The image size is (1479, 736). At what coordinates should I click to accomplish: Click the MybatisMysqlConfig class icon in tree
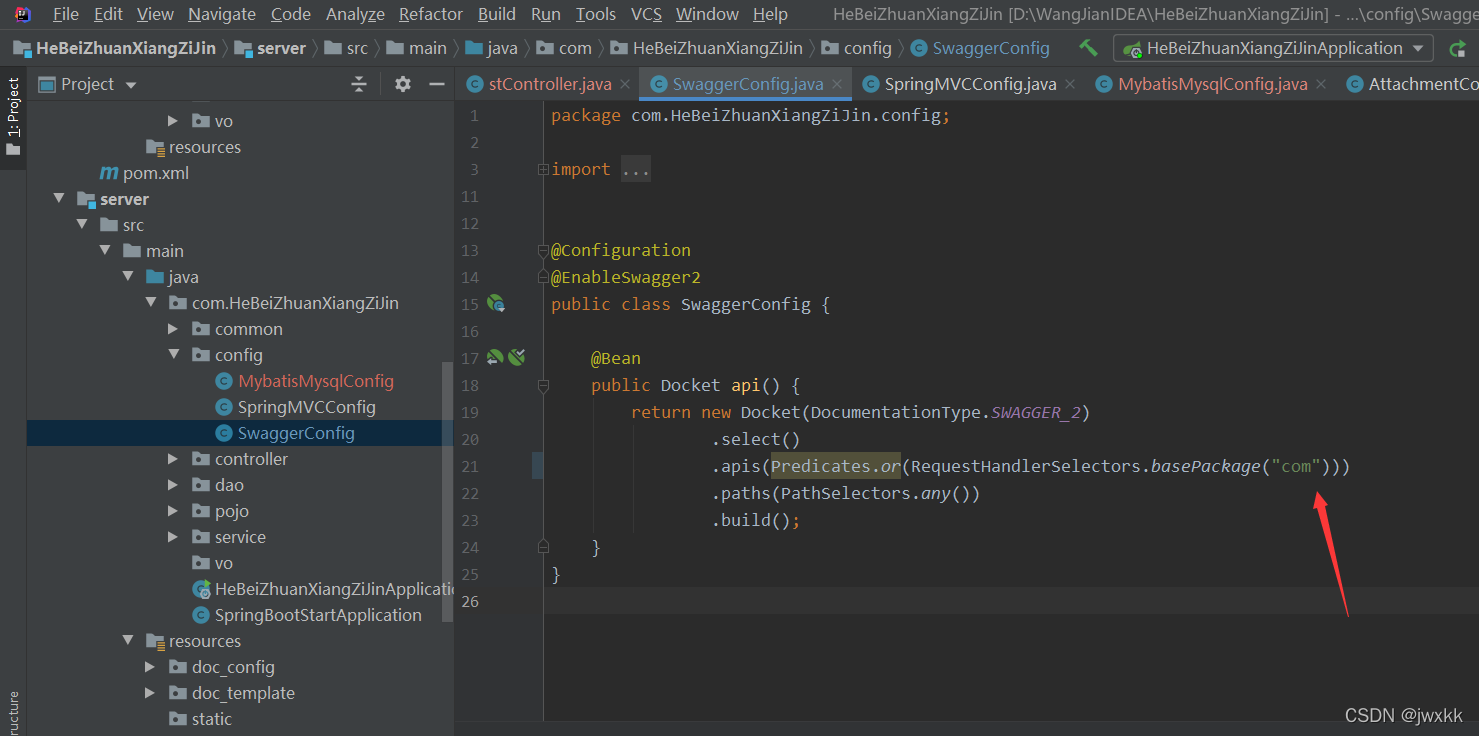[224, 381]
